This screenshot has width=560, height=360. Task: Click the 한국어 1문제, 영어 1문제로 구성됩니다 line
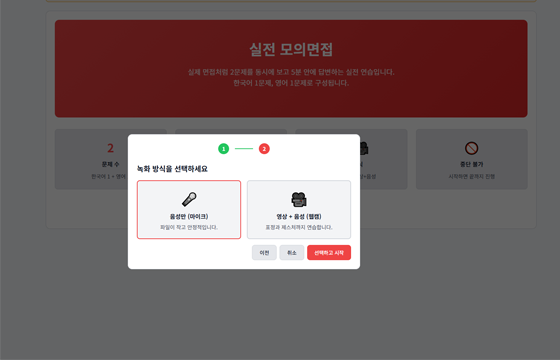[291, 83]
